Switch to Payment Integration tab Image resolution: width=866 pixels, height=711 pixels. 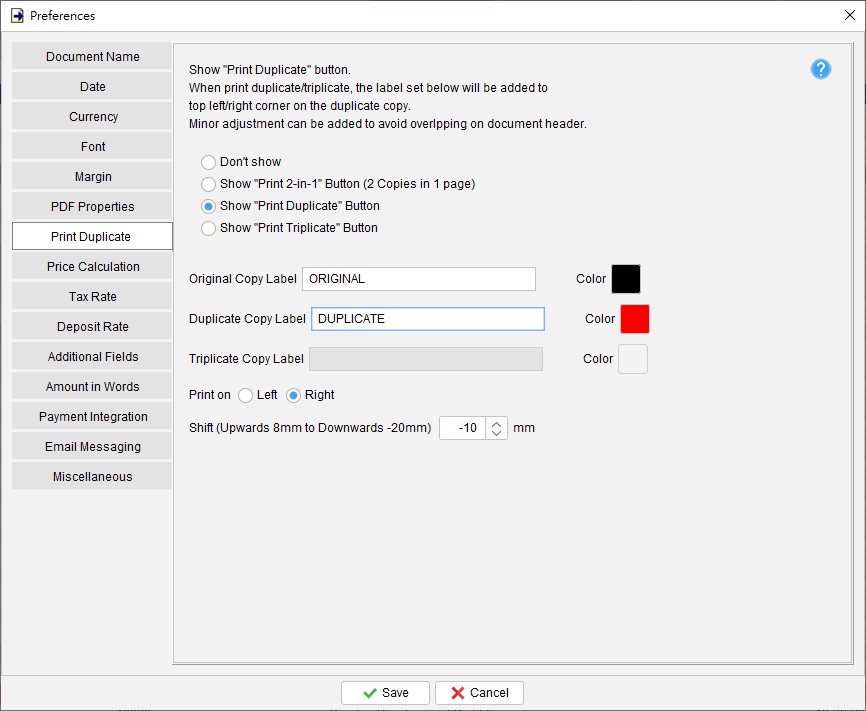(92, 417)
